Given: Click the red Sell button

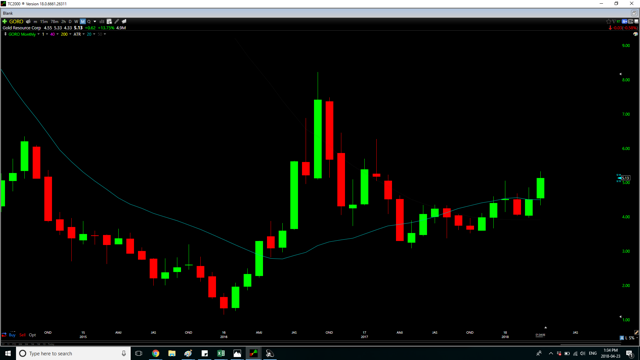Looking at the screenshot, I should pos(22,335).
